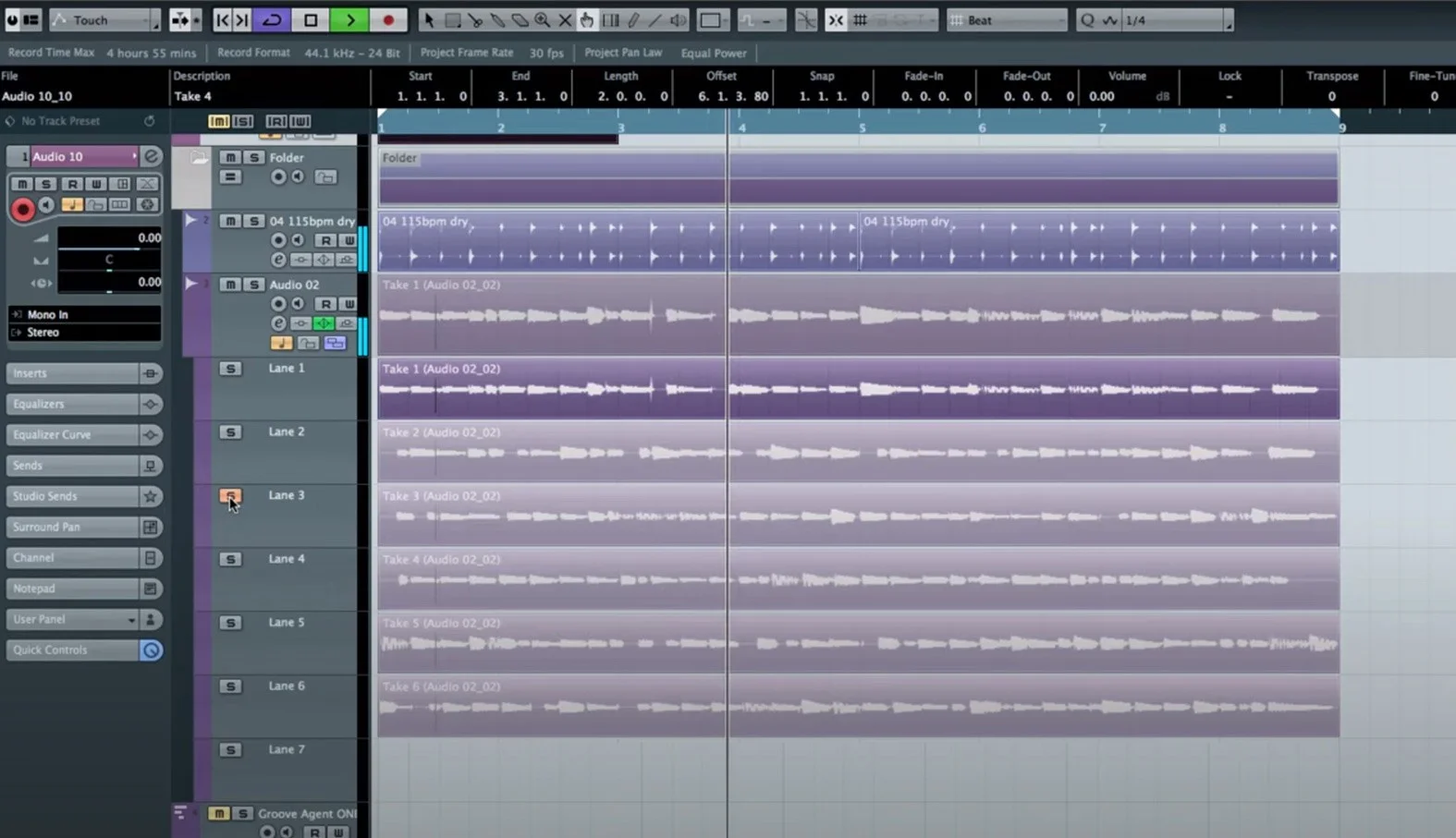Select the Time Warp tool
Image resolution: width=1456 pixels, height=838 pixels.
[x=609, y=19]
